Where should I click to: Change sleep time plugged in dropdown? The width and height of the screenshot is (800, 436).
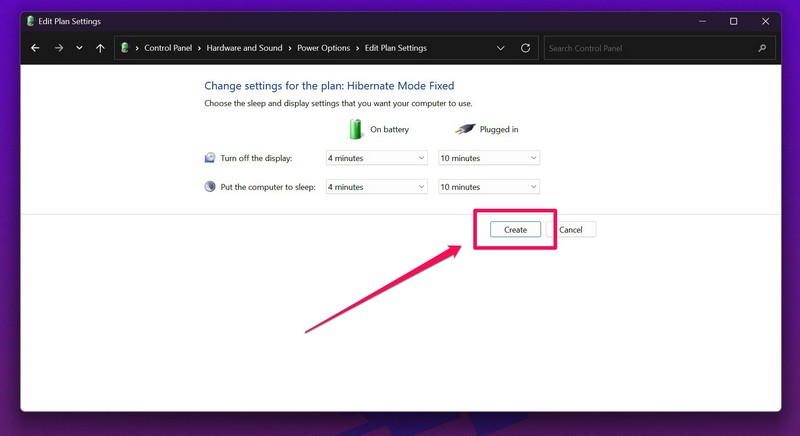point(489,187)
